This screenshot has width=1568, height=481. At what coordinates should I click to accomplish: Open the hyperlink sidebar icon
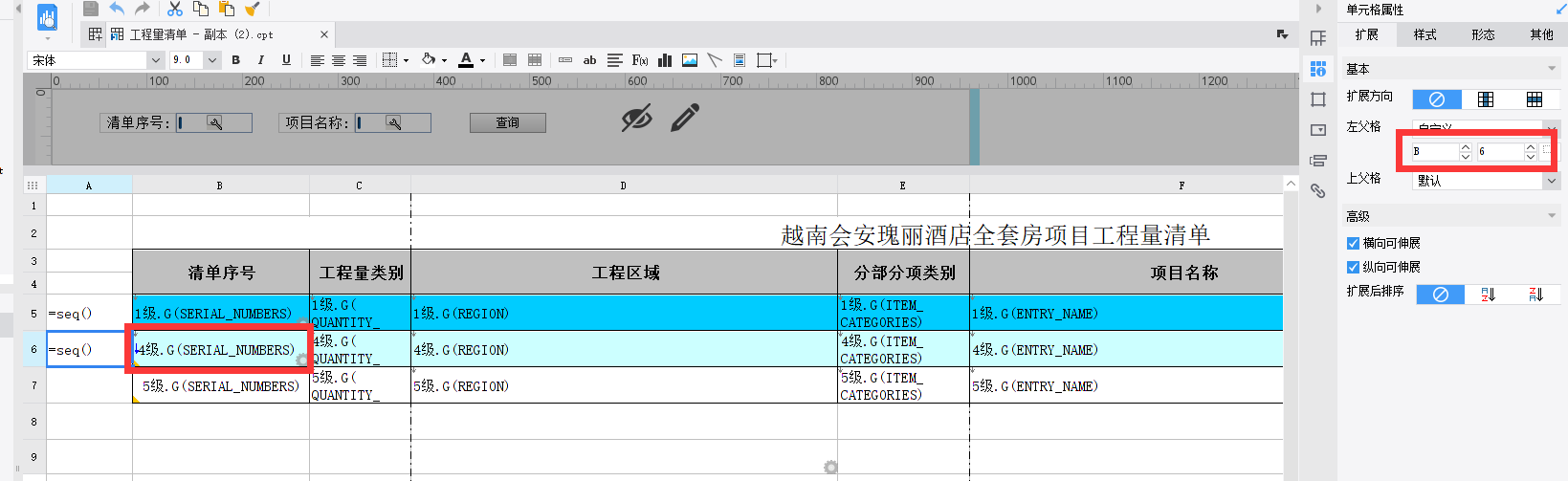(1318, 190)
